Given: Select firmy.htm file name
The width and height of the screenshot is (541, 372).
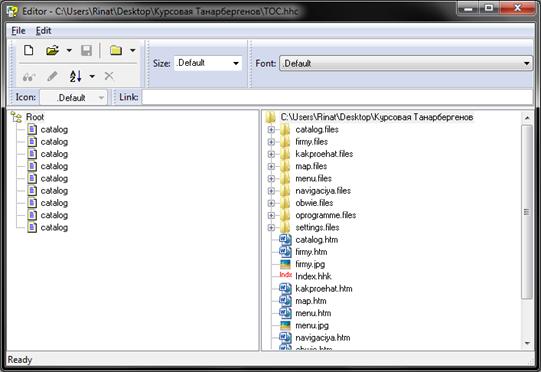Looking at the screenshot, I should tap(311, 252).
